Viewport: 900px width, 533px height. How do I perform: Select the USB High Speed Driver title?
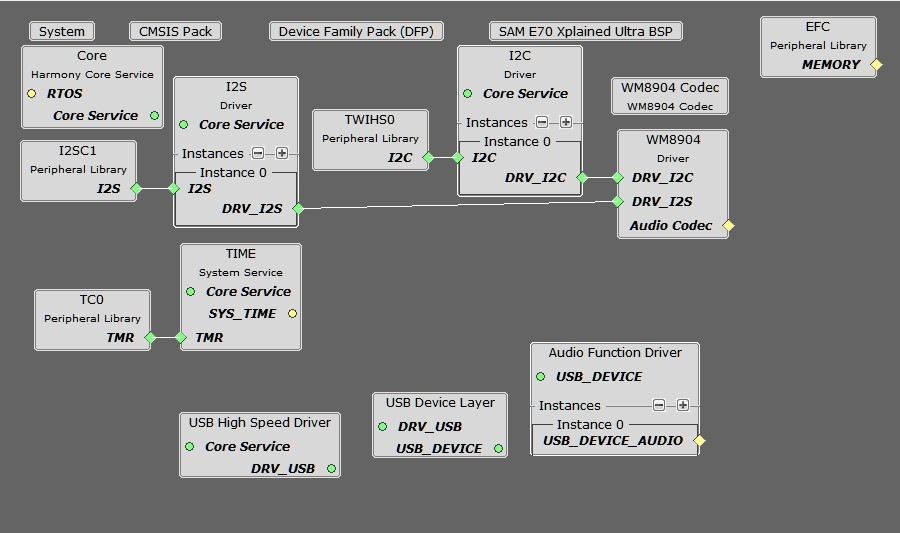260,423
